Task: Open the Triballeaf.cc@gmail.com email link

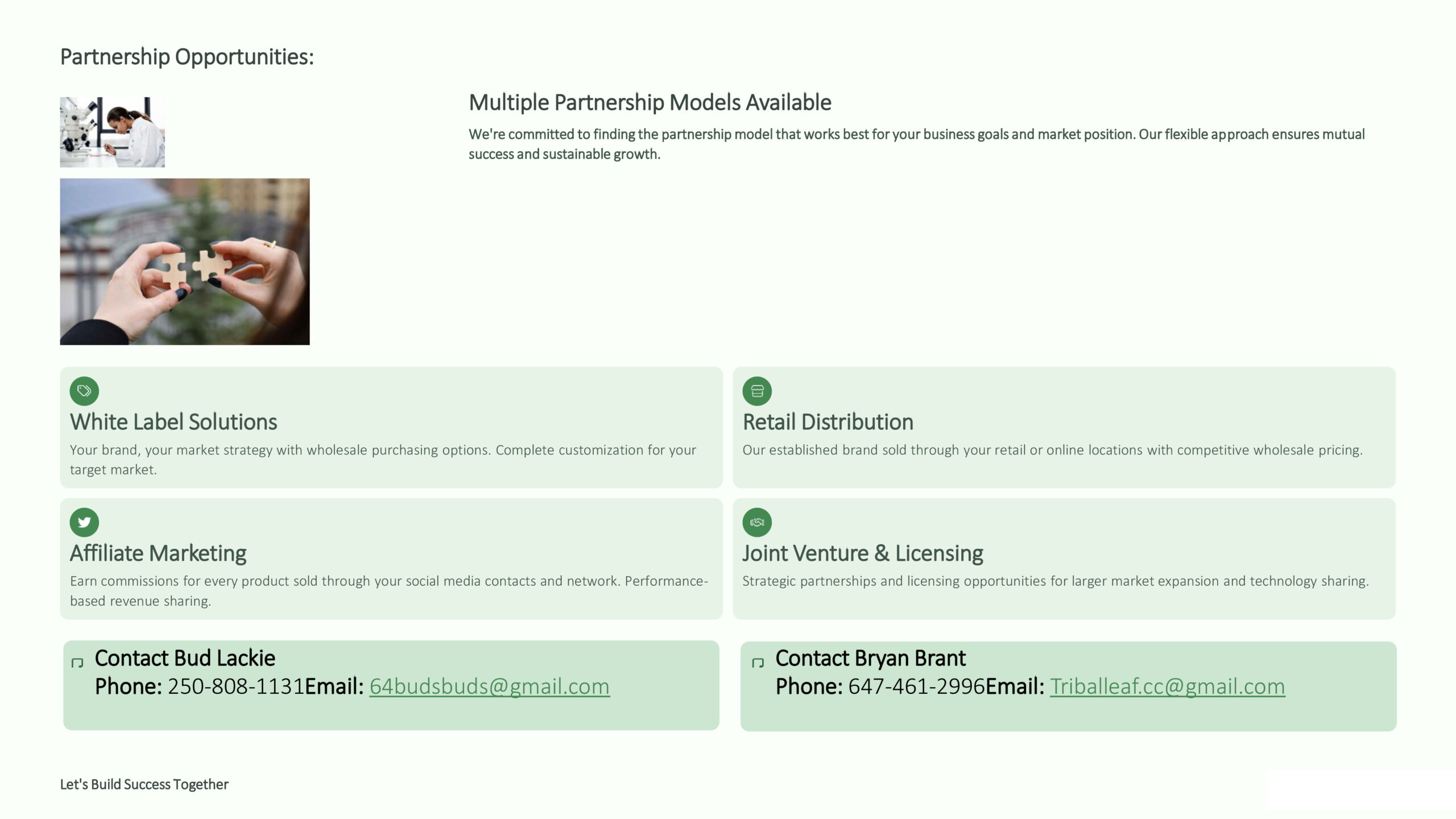Action: pyautogui.click(x=1167, y=686)
